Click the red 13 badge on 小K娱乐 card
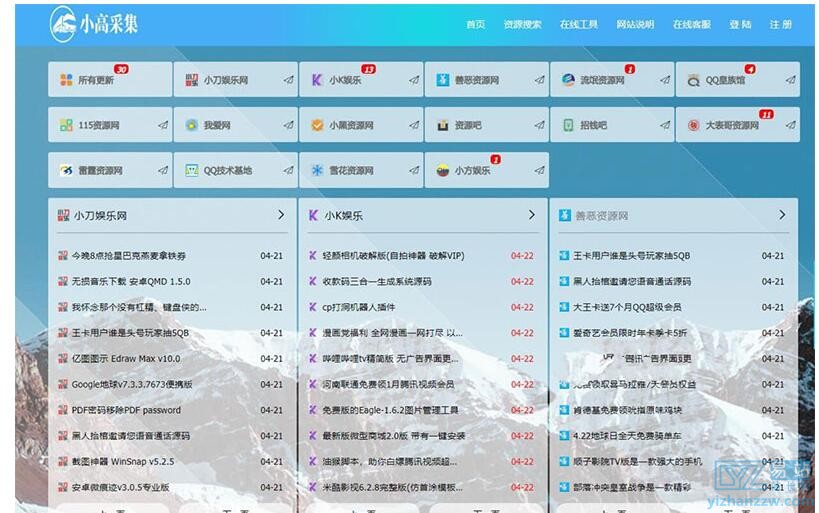This screenshot has width=819, height=513. [x=368, y=69]
